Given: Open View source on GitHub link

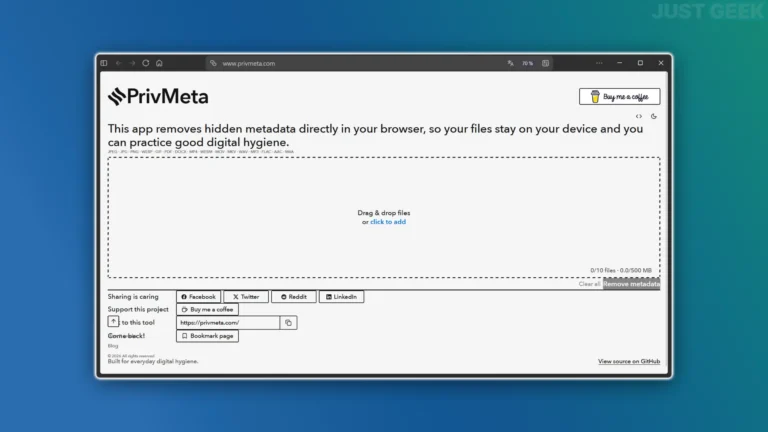Looking at the screenshot, I should coord(629,361).
